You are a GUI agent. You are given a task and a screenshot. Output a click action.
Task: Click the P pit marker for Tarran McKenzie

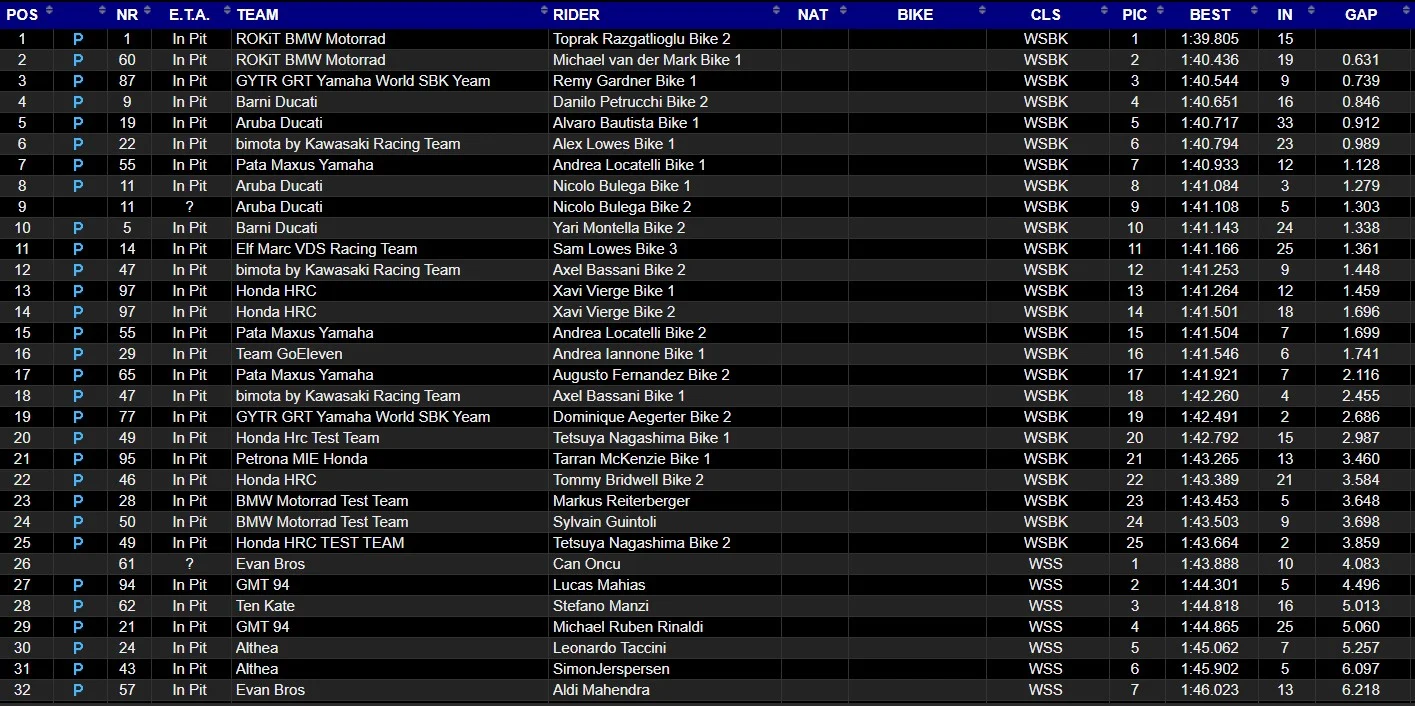pos(79,459)
